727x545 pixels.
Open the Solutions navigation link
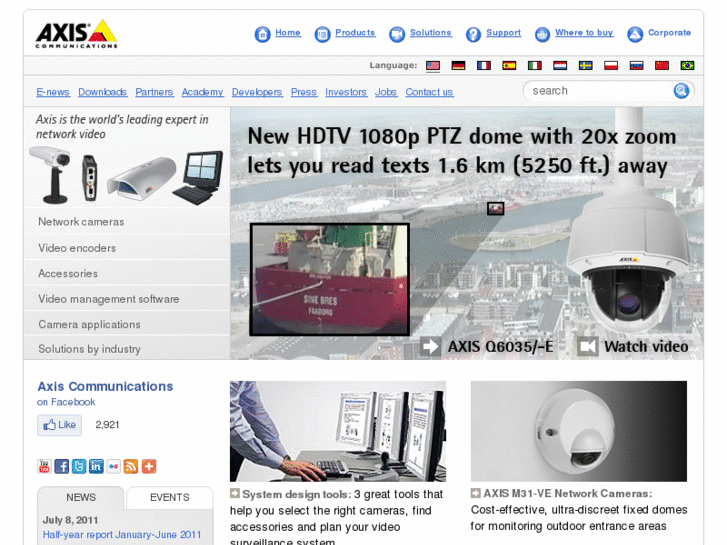[x=431, y=33]
